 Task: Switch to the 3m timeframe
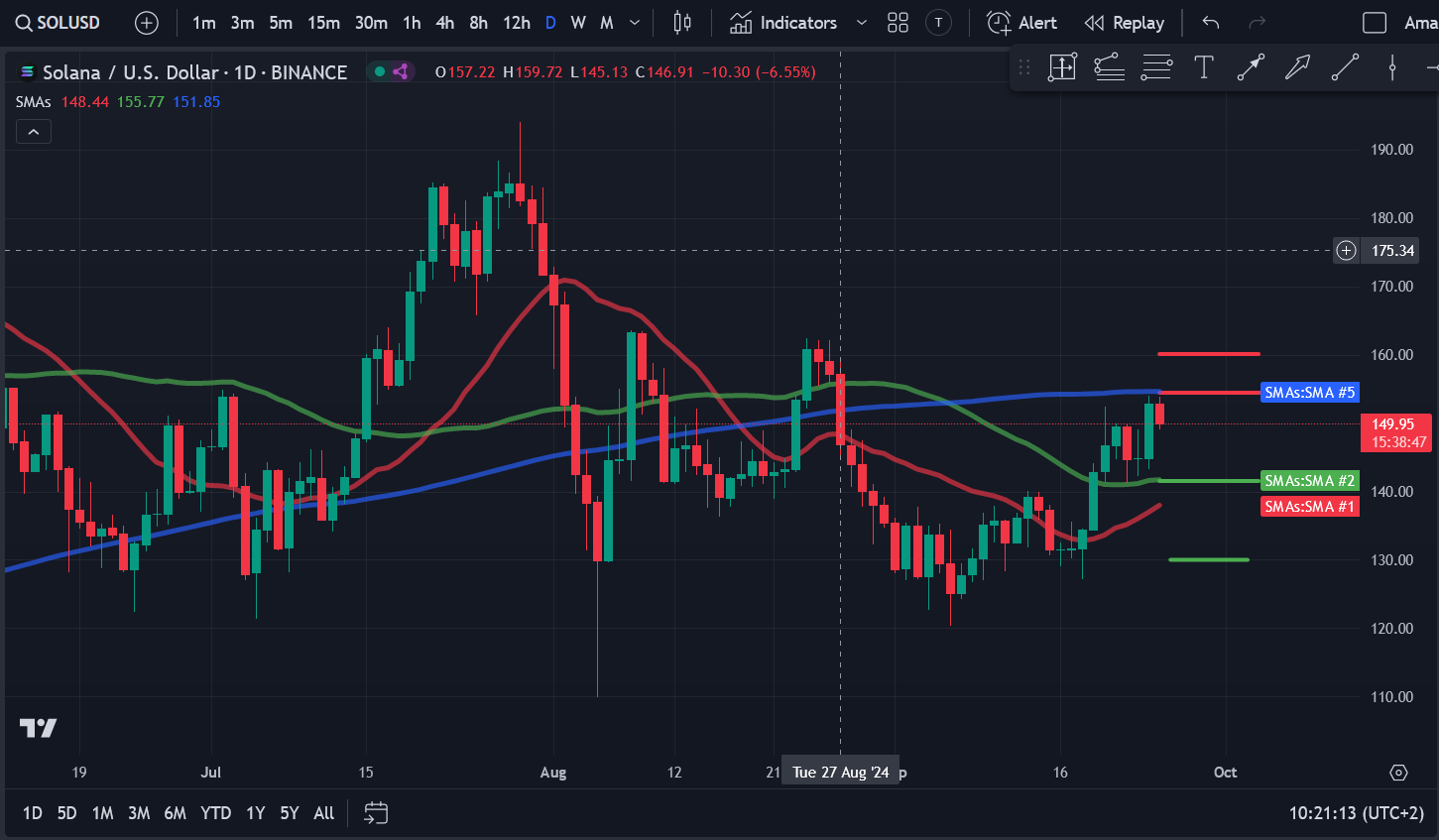243,23
